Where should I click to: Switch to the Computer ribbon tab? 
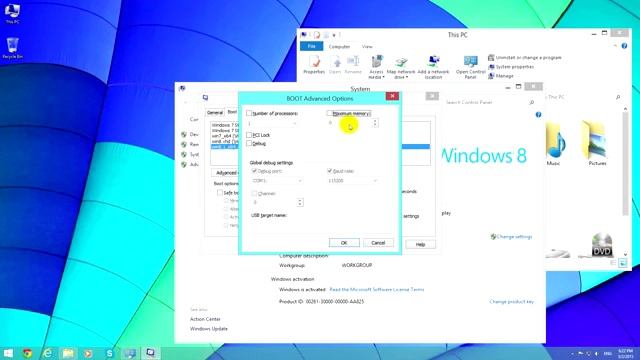(x=339, y=47)
